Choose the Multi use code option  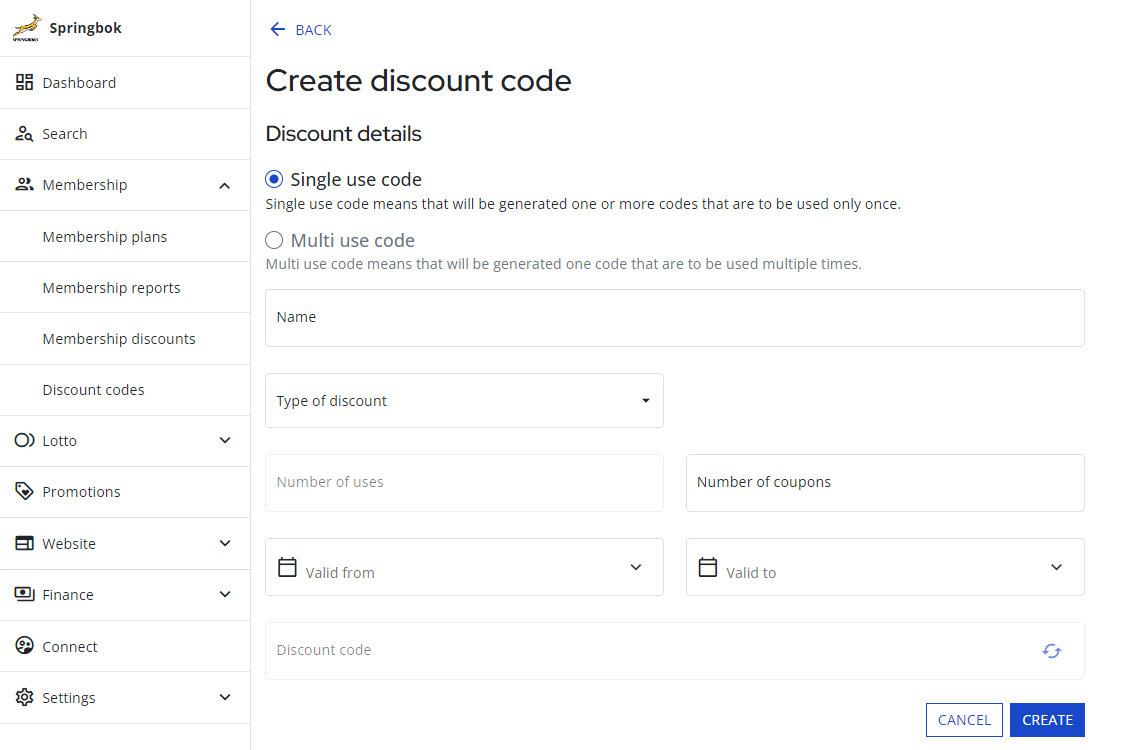(273, 239)
